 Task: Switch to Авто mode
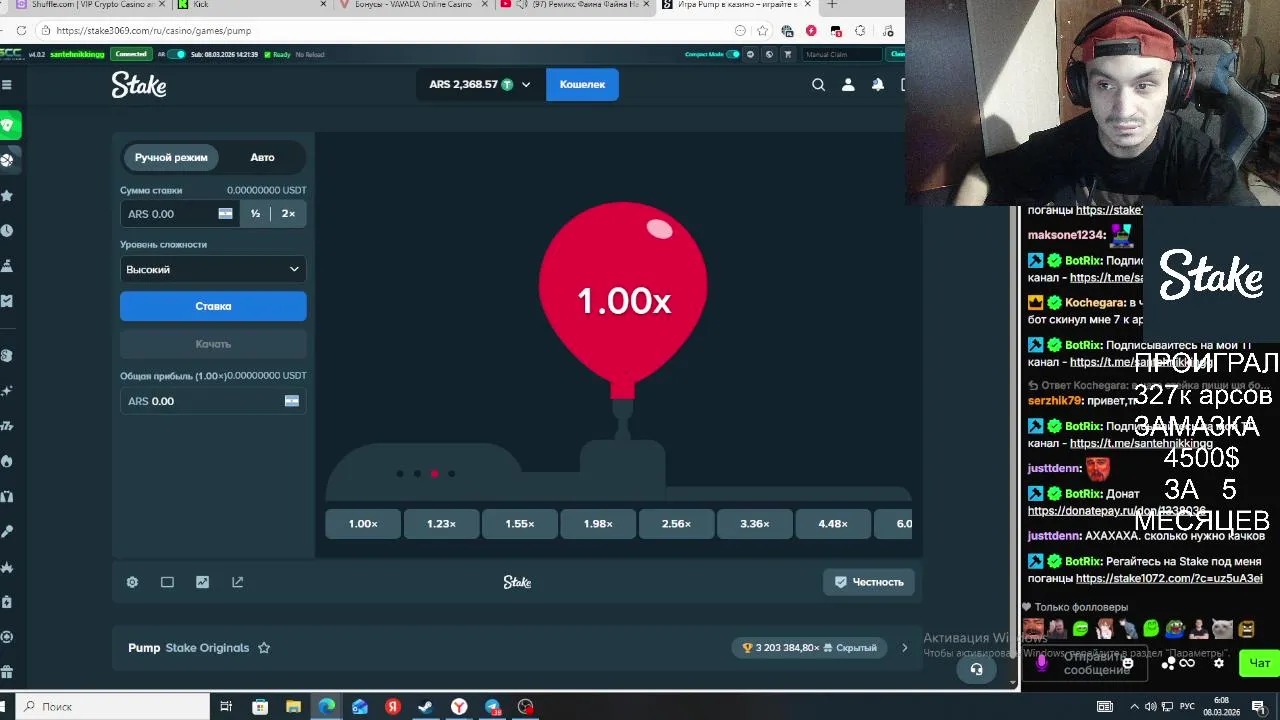(262, 157)
